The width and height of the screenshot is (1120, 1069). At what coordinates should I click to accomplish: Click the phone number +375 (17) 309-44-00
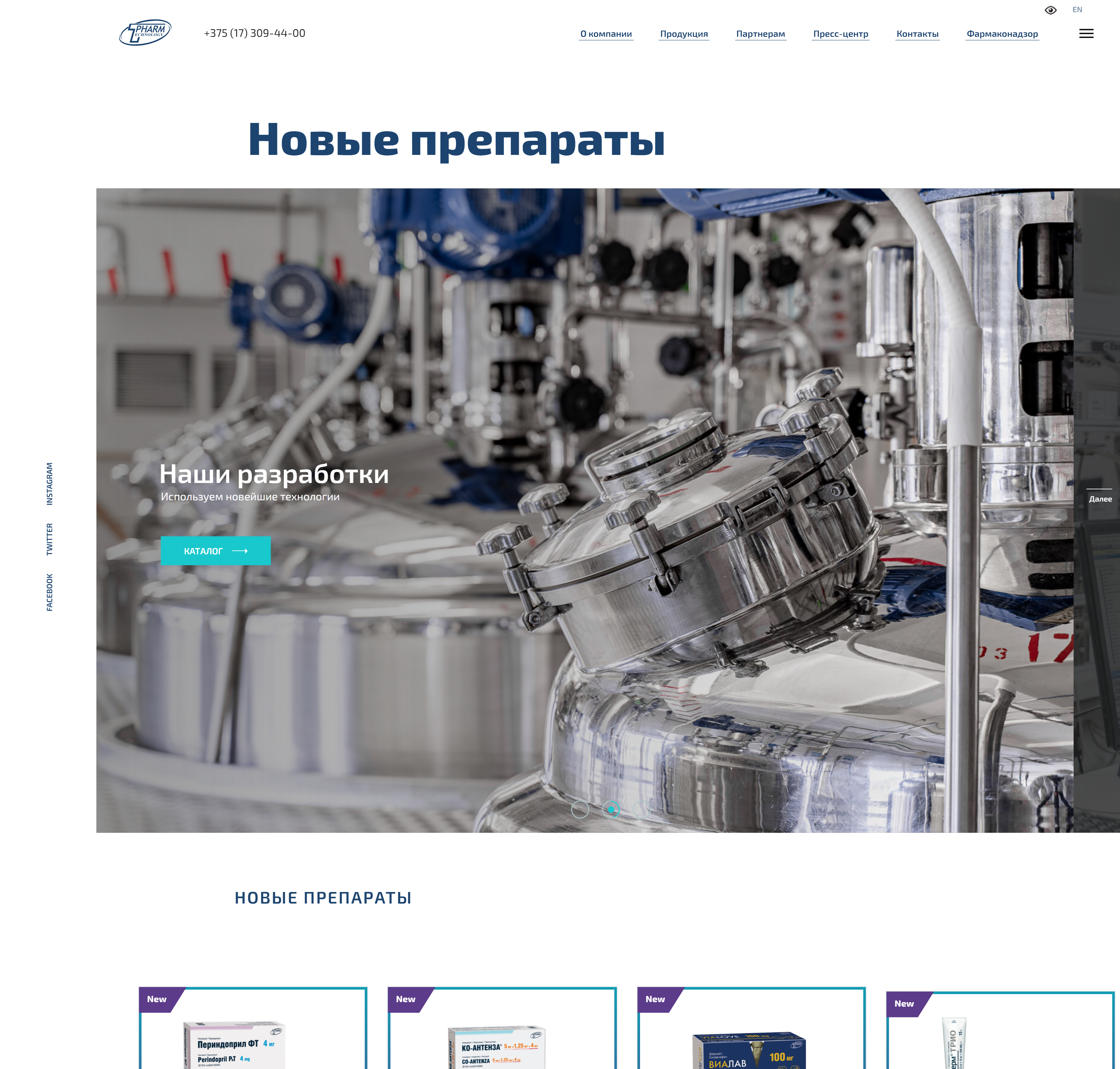tap(255, 33)
